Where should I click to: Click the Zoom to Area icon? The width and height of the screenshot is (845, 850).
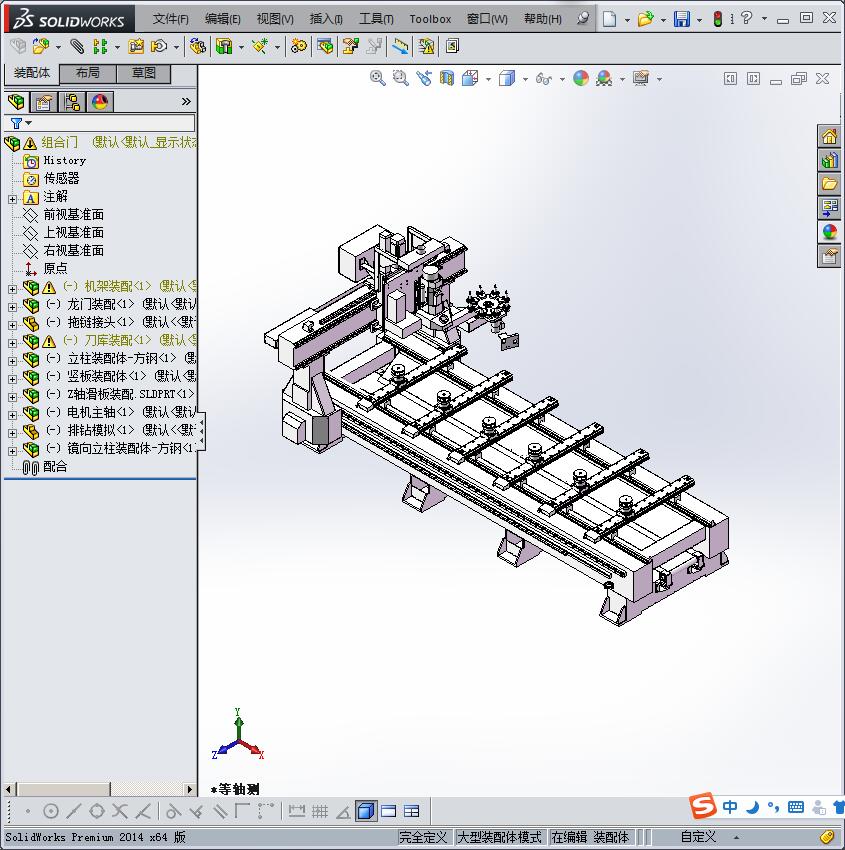401,79
